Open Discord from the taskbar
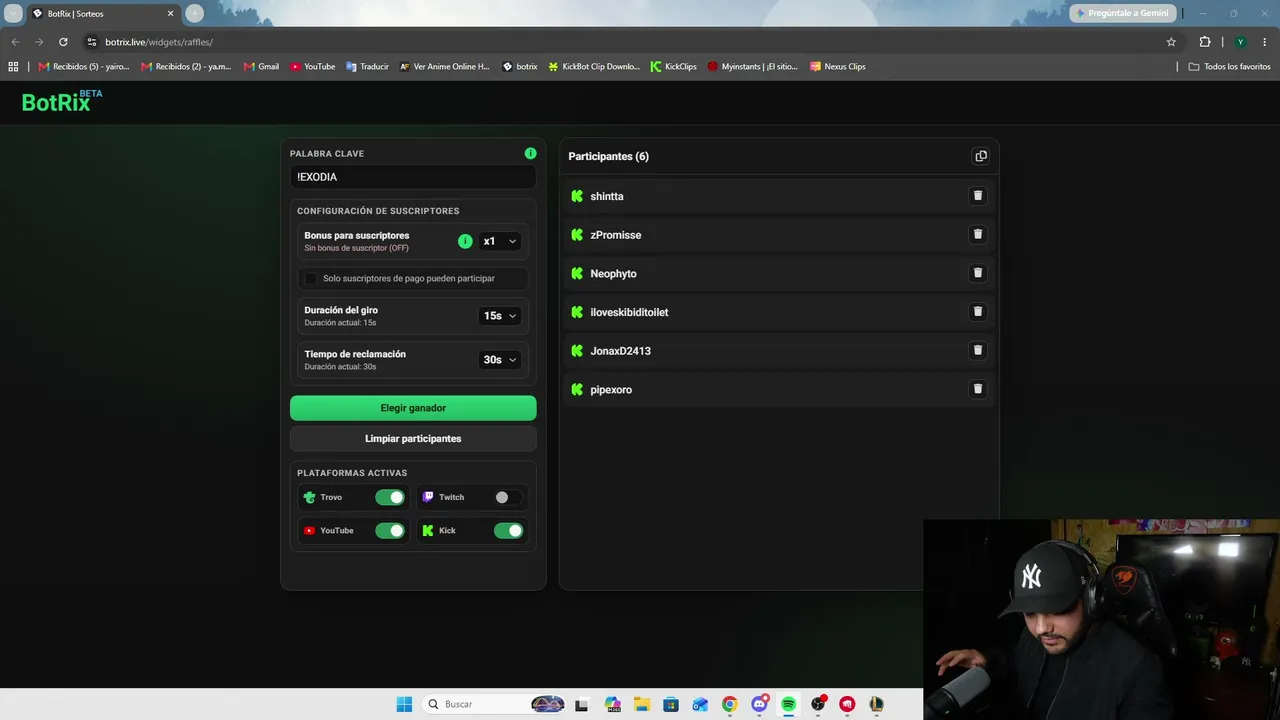This screenshot has height=720, width=1280. click(759, 704)
